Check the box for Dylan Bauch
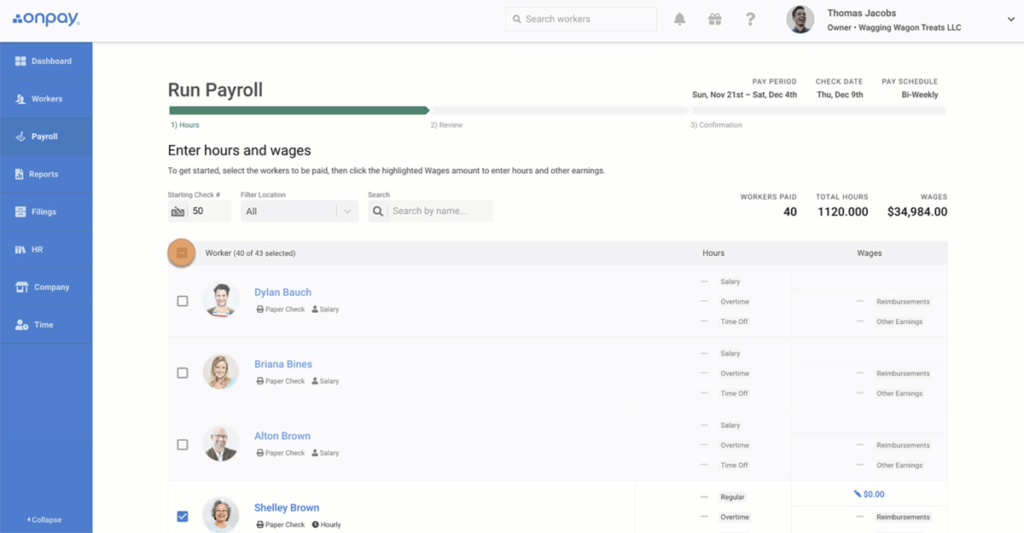1024x533 pixels. (182, 301)
